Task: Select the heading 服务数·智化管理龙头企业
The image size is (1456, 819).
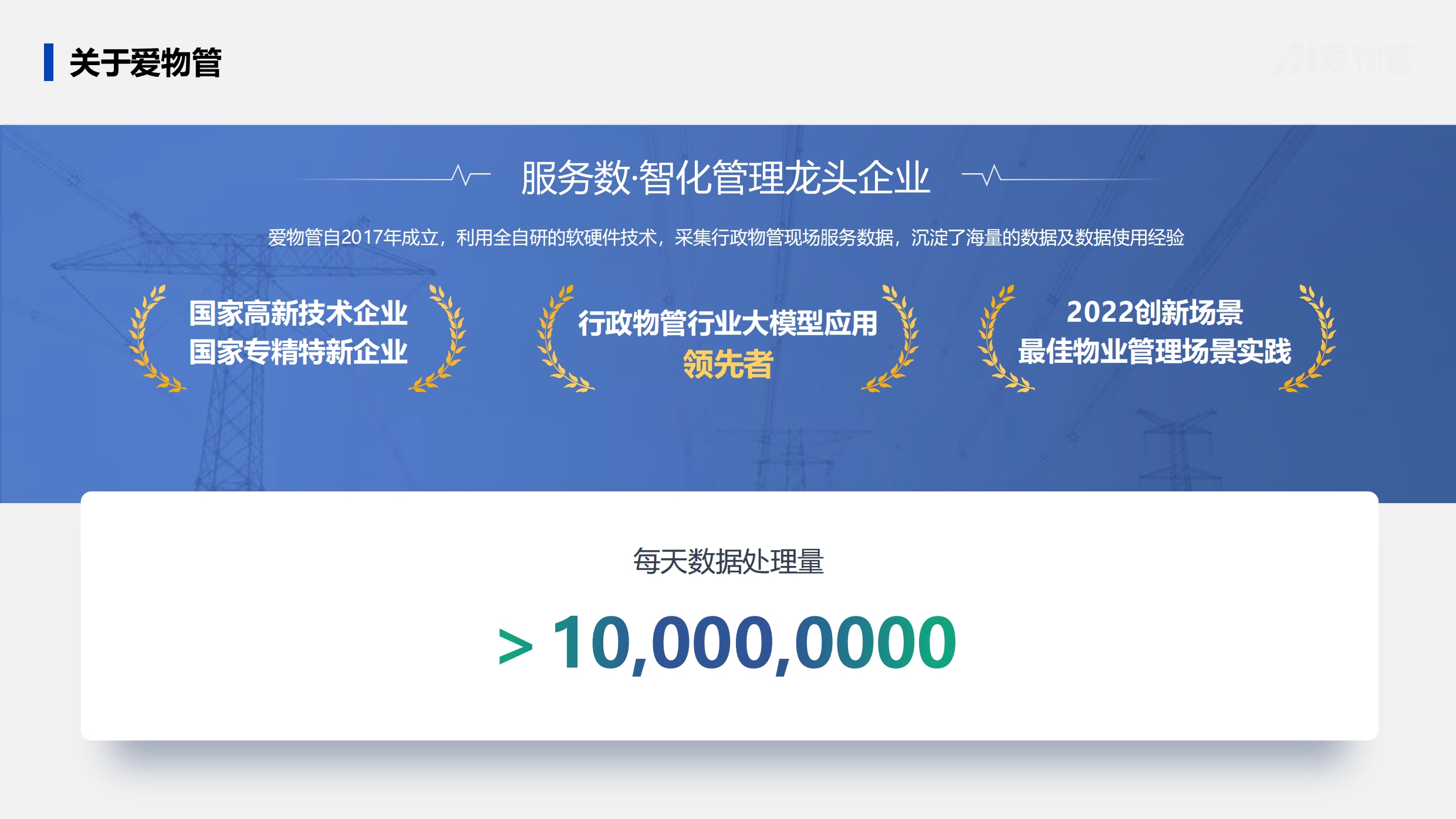Action: (725, 178)
